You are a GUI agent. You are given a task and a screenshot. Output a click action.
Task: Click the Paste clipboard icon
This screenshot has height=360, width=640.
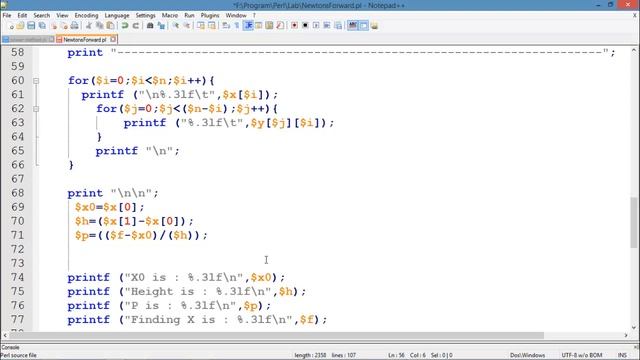[x=110, y=26]
